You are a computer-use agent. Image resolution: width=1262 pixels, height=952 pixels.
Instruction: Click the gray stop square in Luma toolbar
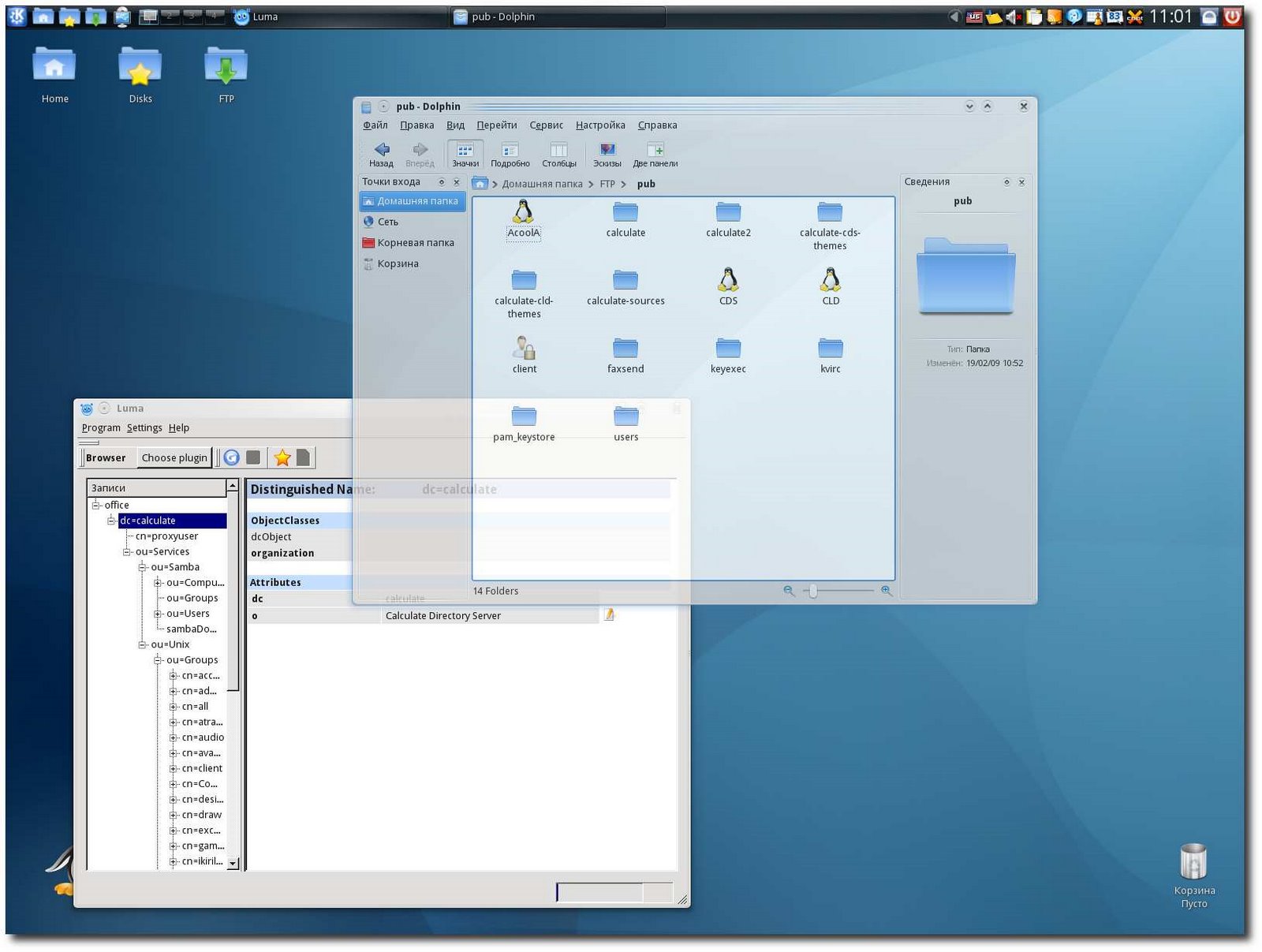253,457
